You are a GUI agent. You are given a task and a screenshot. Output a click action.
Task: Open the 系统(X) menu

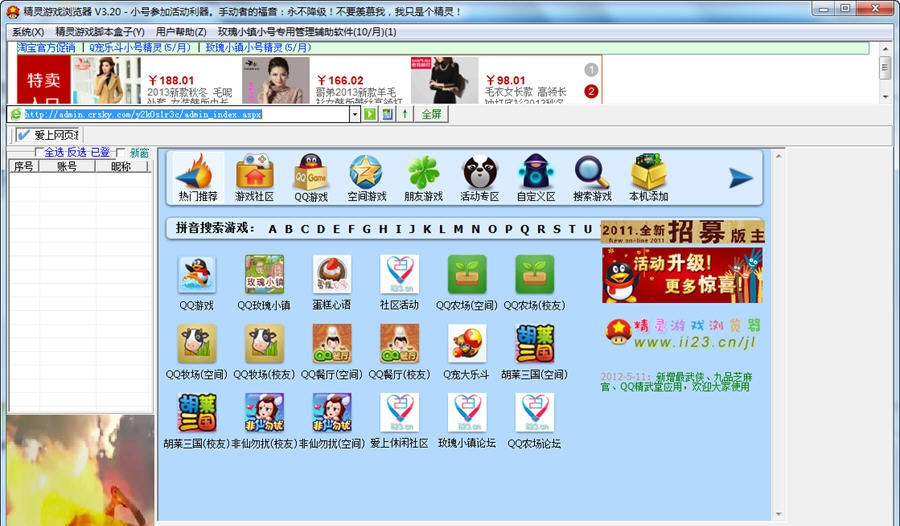(x=28, y=32)
